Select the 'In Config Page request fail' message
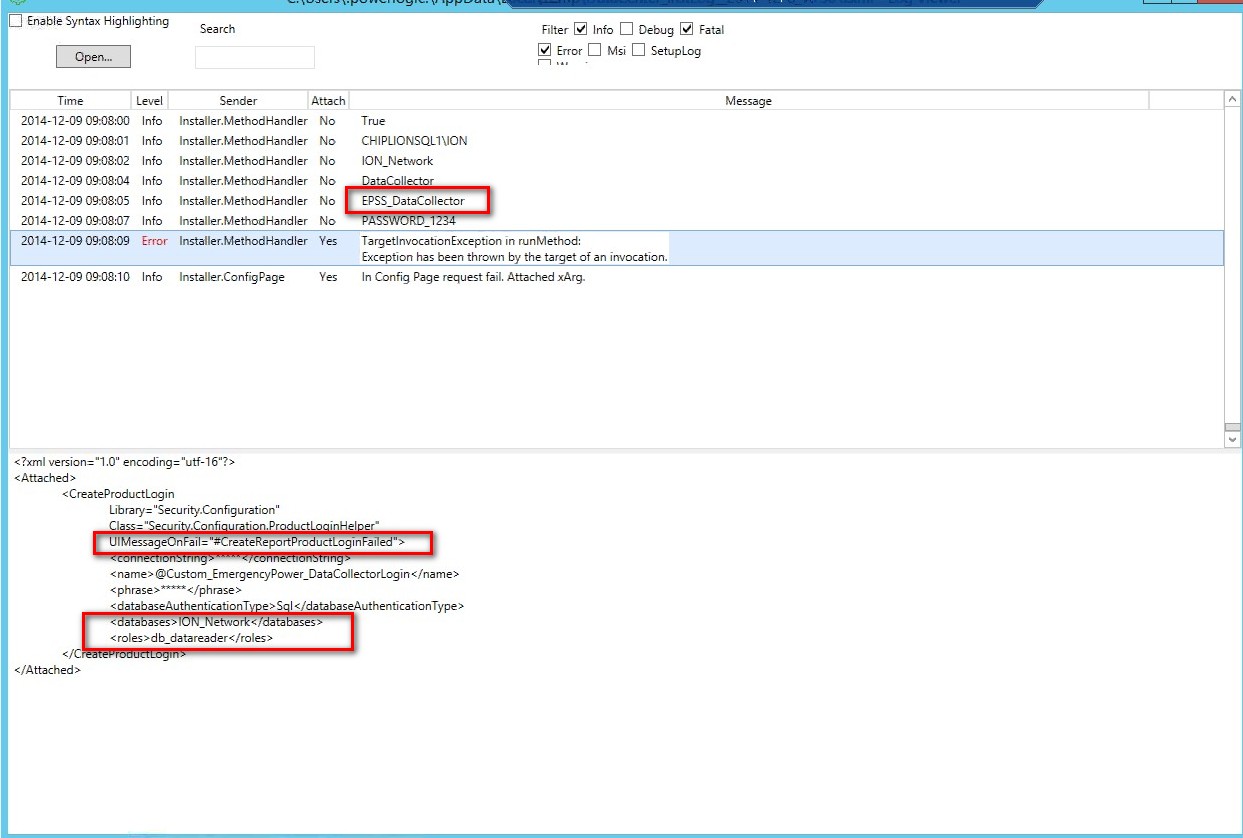The height and width of the screenshot is (838, 1243). (473, 277)
